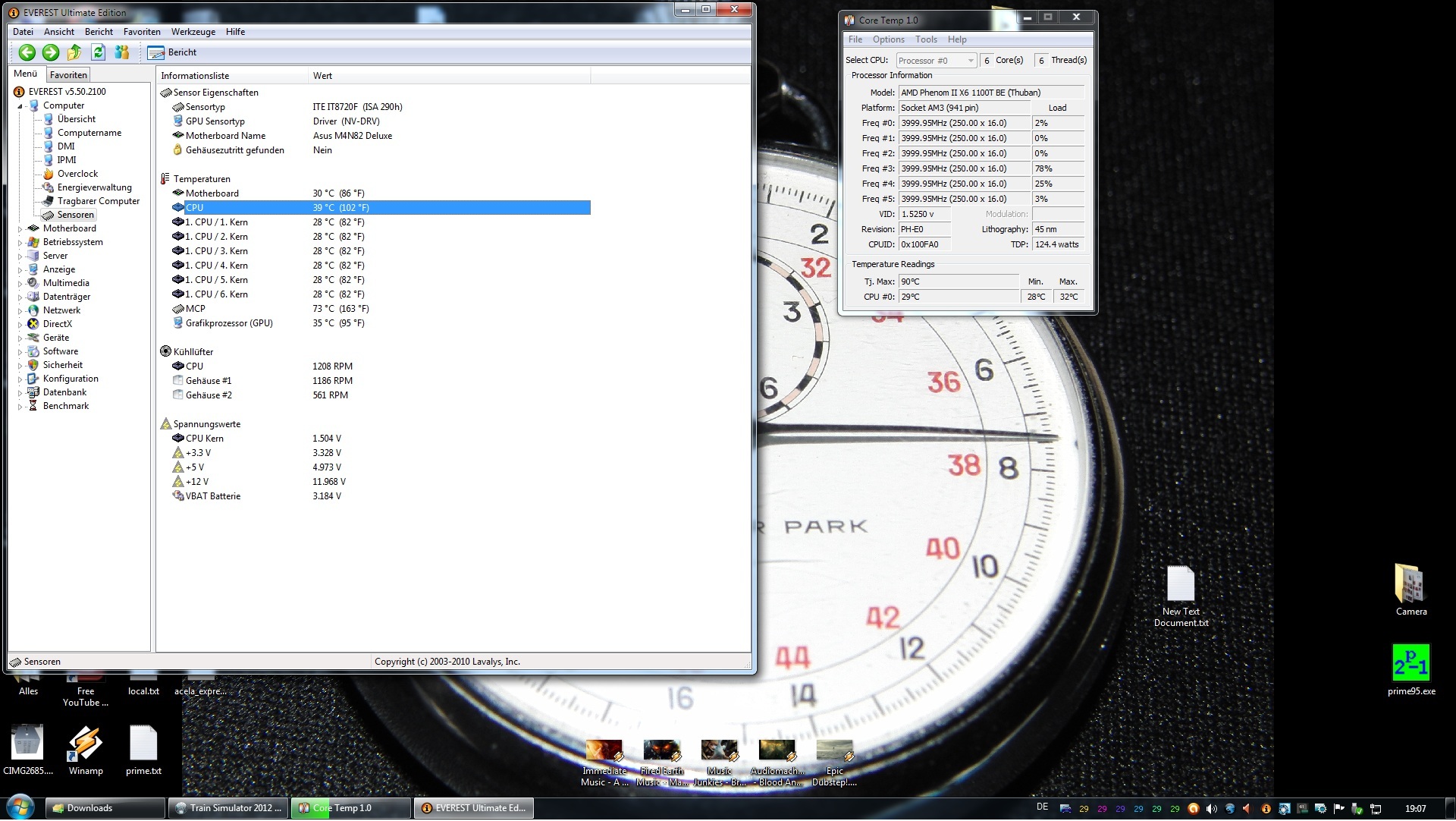Viewport: 1456px width, 821px height.
Task: Click the users icon in EVEREST toolbar
Action: coord(121,52)
